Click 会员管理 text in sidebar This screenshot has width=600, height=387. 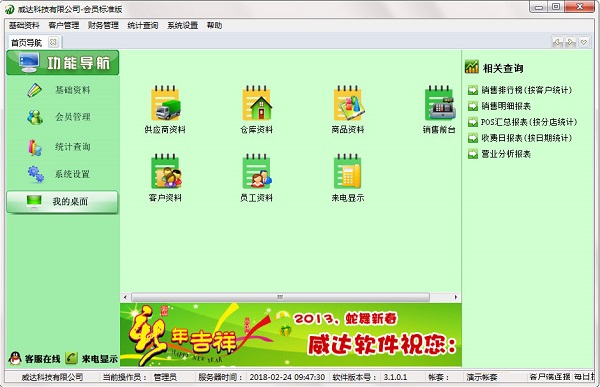coord(73,117)
